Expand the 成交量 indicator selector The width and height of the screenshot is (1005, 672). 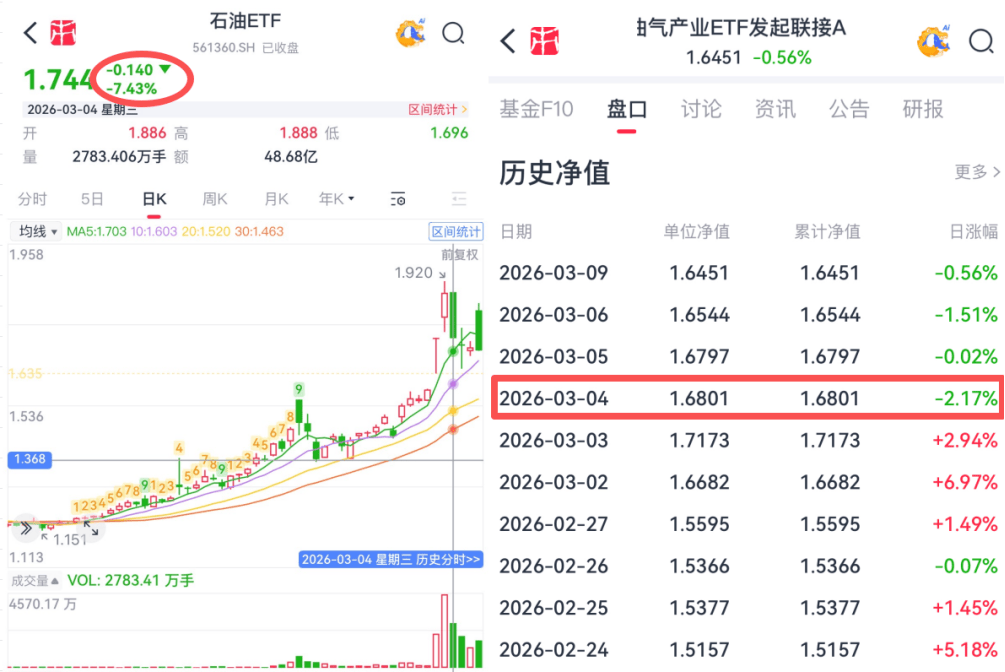(x=36, y=581)
